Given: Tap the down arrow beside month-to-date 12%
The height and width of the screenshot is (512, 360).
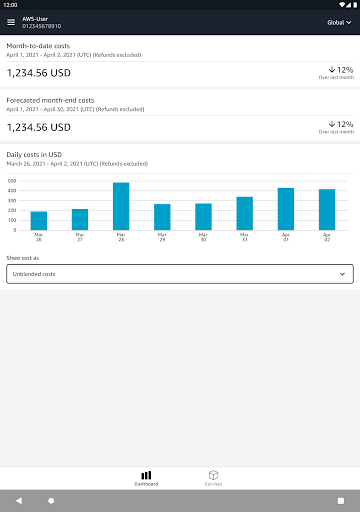Looking at the screenshot, I should pyautogui.click(x=332, y=69).
